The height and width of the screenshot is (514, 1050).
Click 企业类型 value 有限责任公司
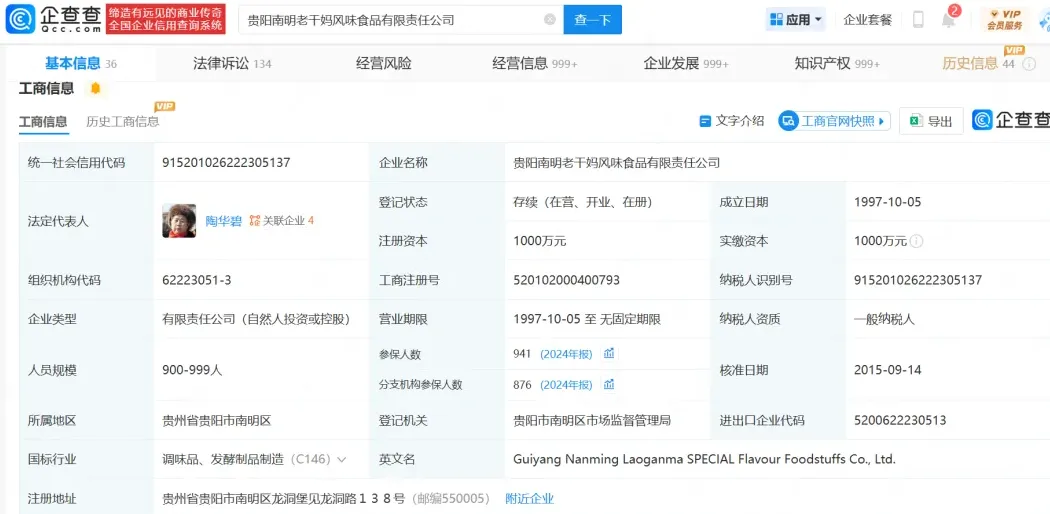tap(256, 319)
